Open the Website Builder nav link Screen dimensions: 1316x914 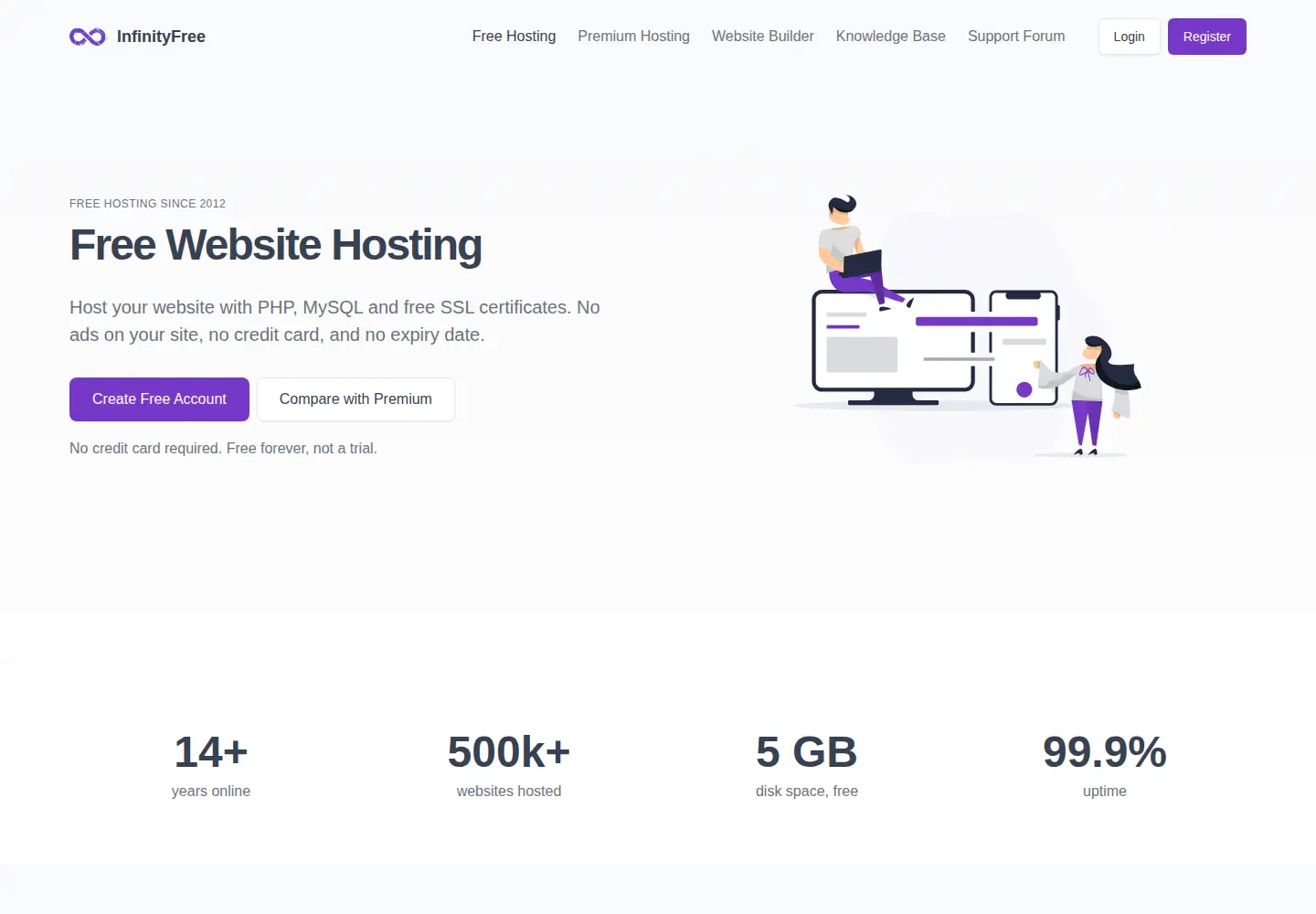tap(763, 37)
